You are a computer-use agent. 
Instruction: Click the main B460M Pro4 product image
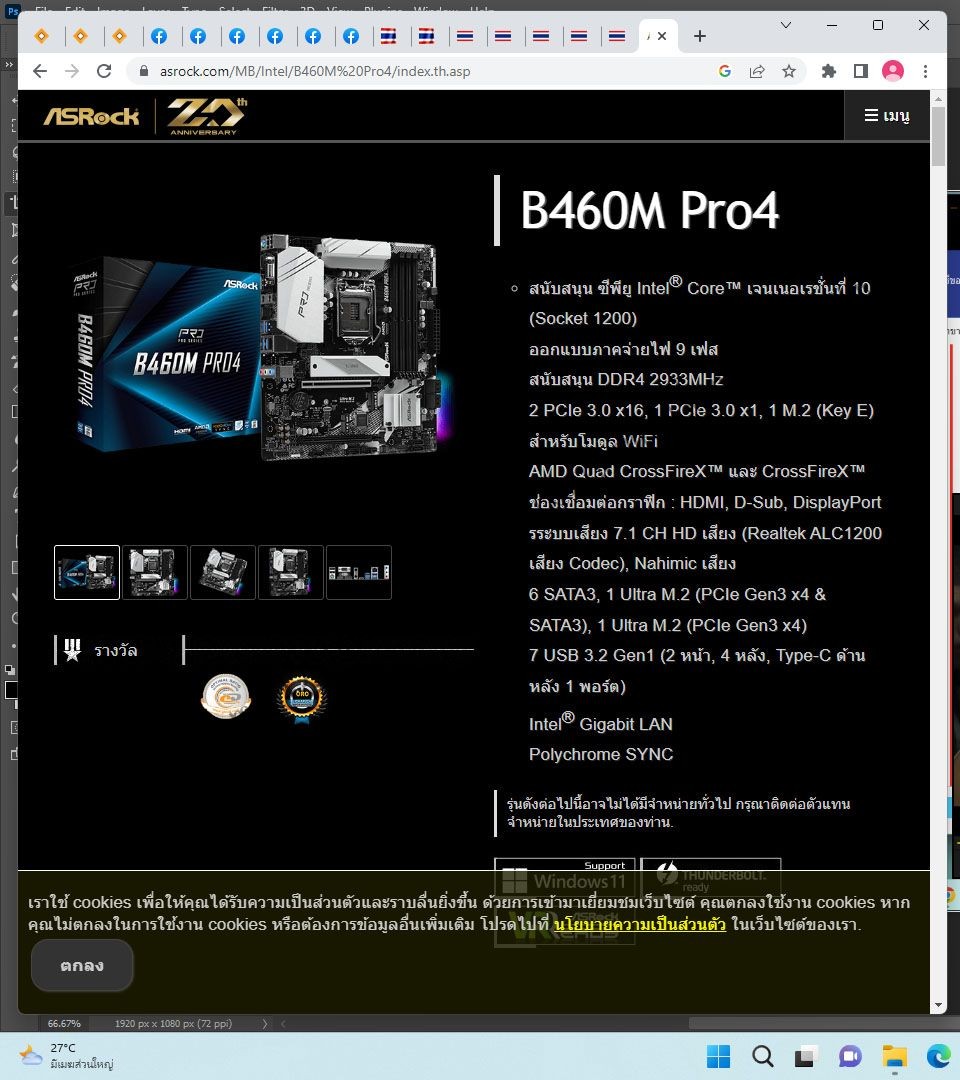(x=262, y=348)
